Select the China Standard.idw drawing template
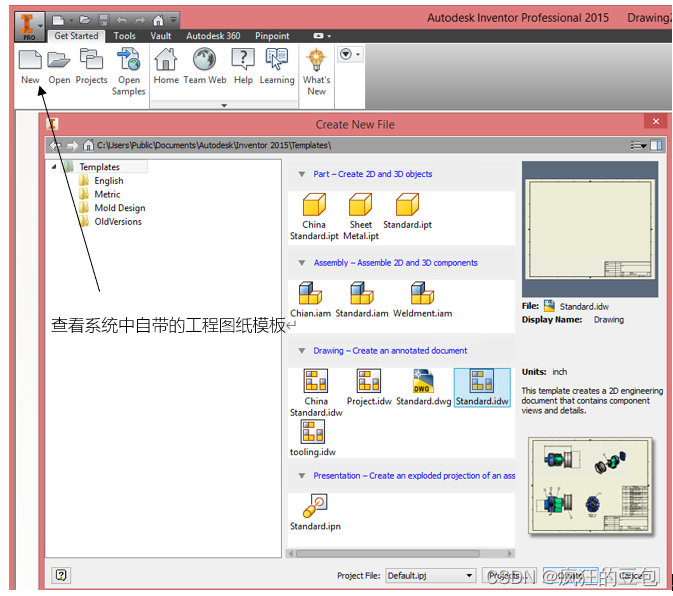The width and height of the screenshot is (673, 596). point(316,393)
